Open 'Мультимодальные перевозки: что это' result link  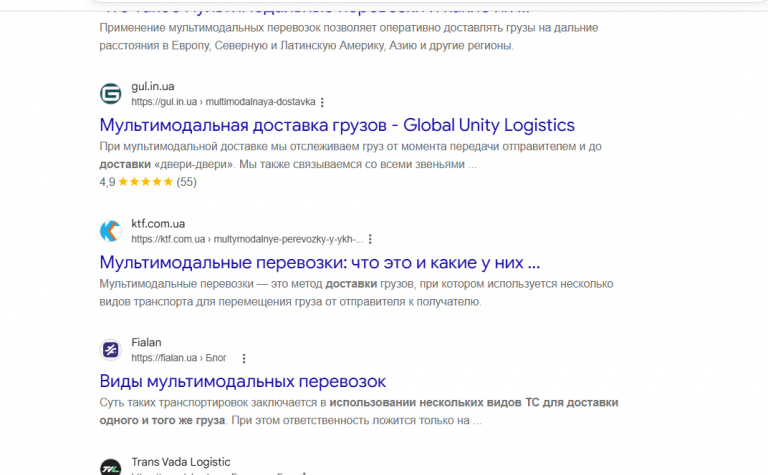(x=319, y=262)
